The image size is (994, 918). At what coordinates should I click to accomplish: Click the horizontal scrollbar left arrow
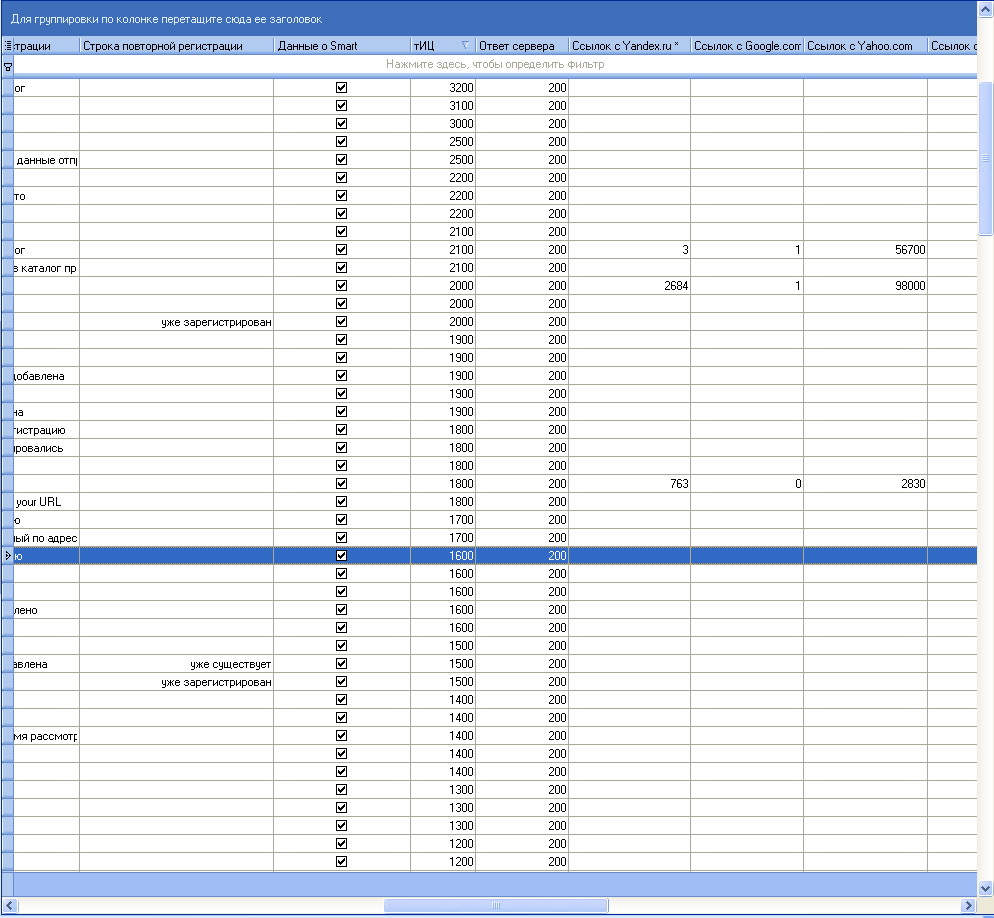(10, 905)
